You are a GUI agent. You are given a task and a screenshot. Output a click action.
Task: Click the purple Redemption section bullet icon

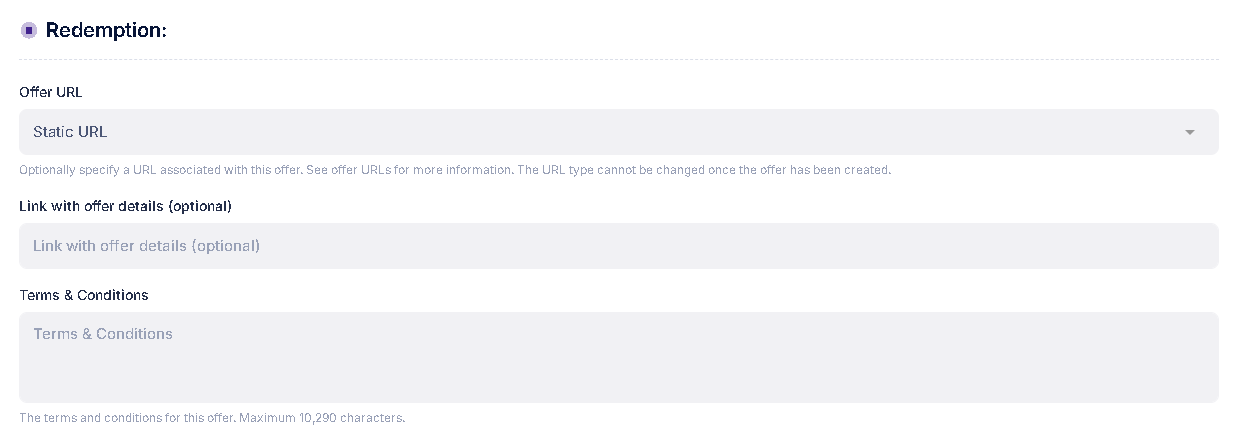click(x=29, y=31)
